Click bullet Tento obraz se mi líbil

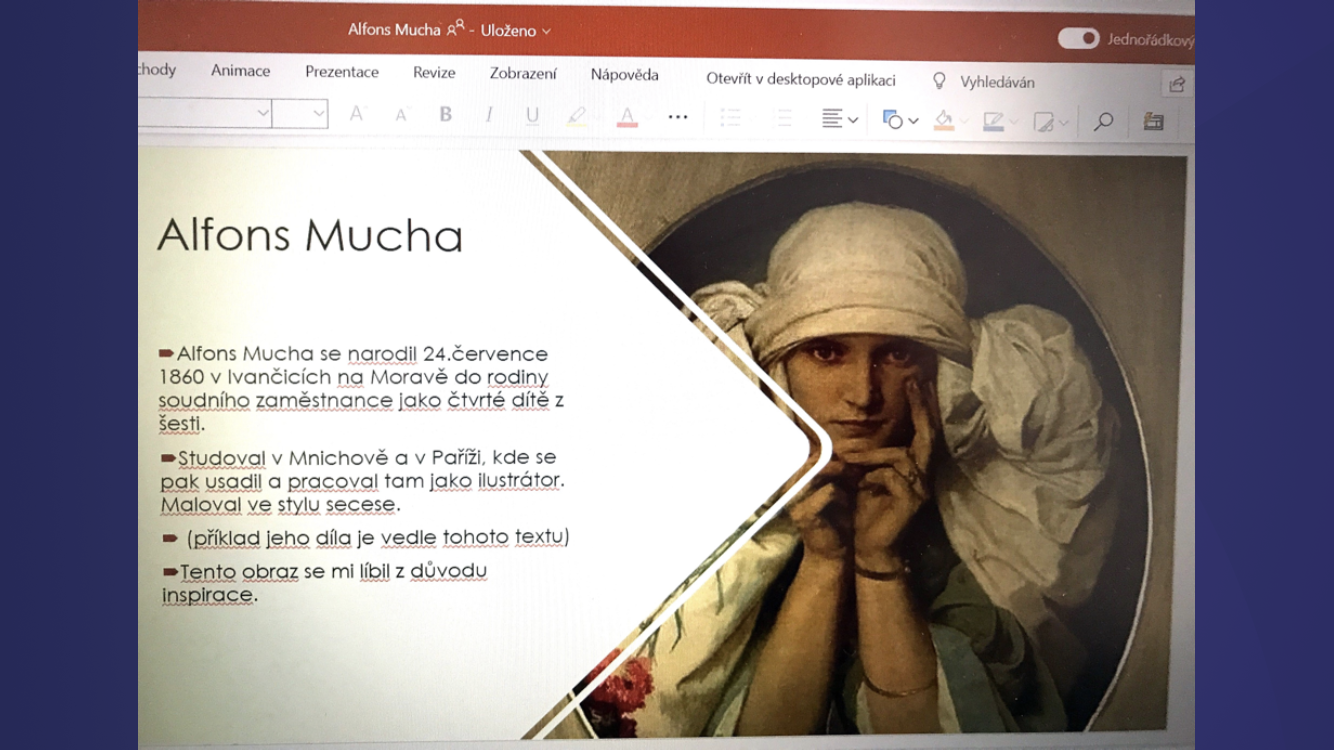click(324, 583)
